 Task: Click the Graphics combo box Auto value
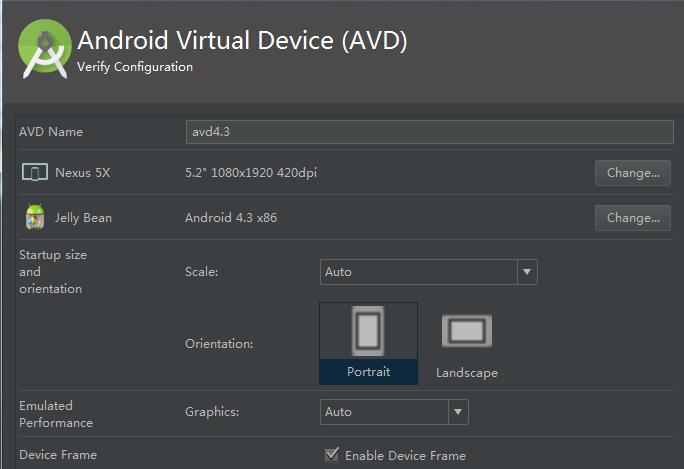(384, 411)
